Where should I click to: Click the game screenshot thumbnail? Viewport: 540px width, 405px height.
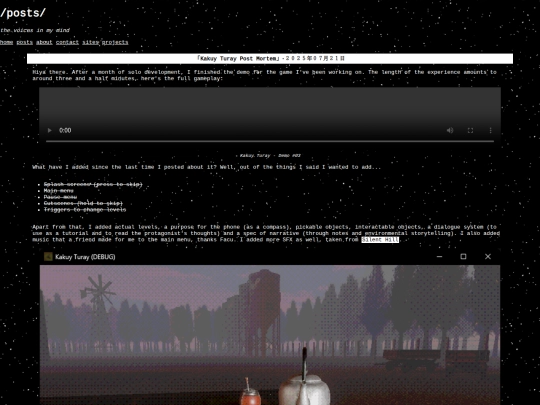(270, 335)
